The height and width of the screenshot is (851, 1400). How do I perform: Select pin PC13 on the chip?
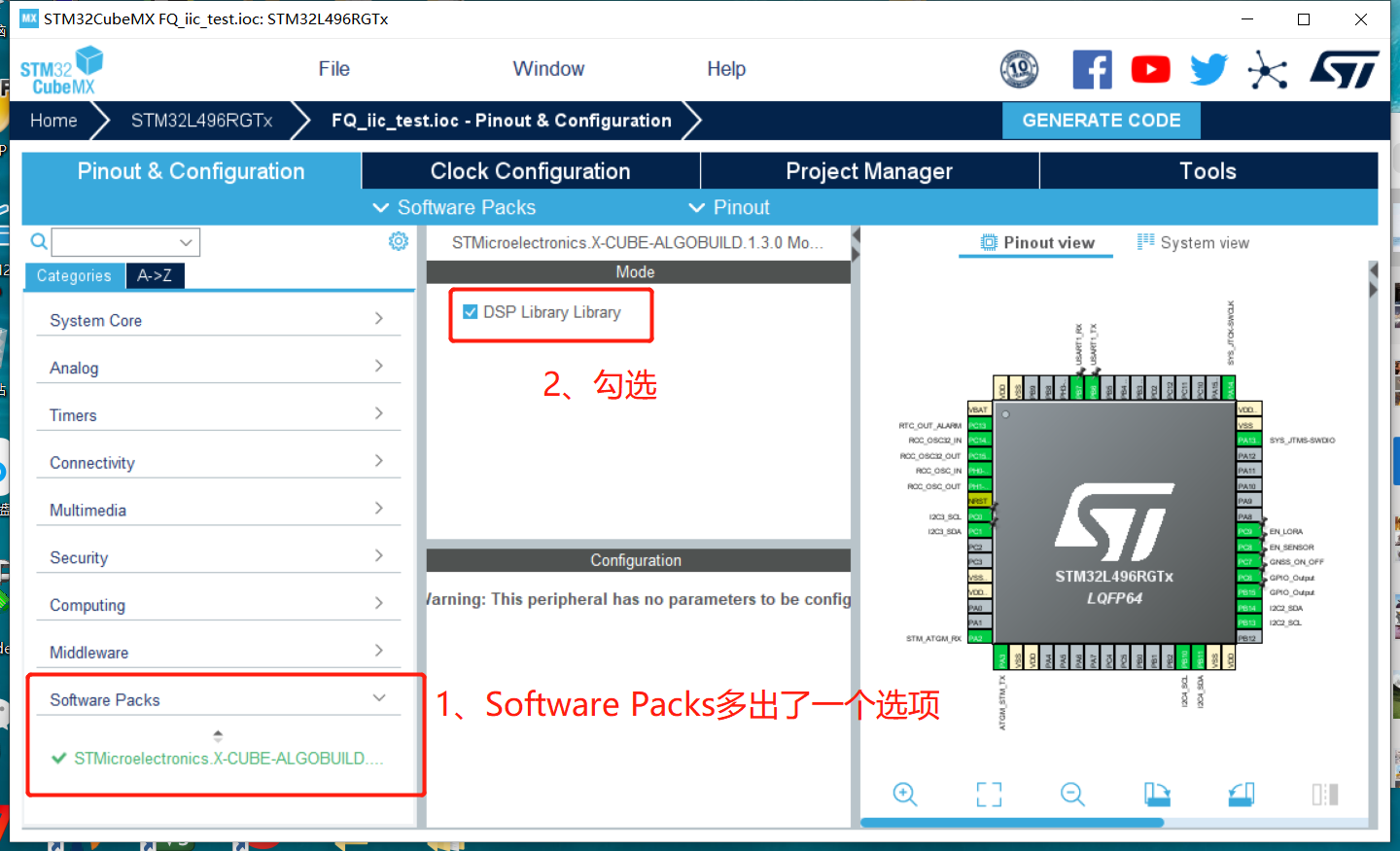tap(978, 425)
